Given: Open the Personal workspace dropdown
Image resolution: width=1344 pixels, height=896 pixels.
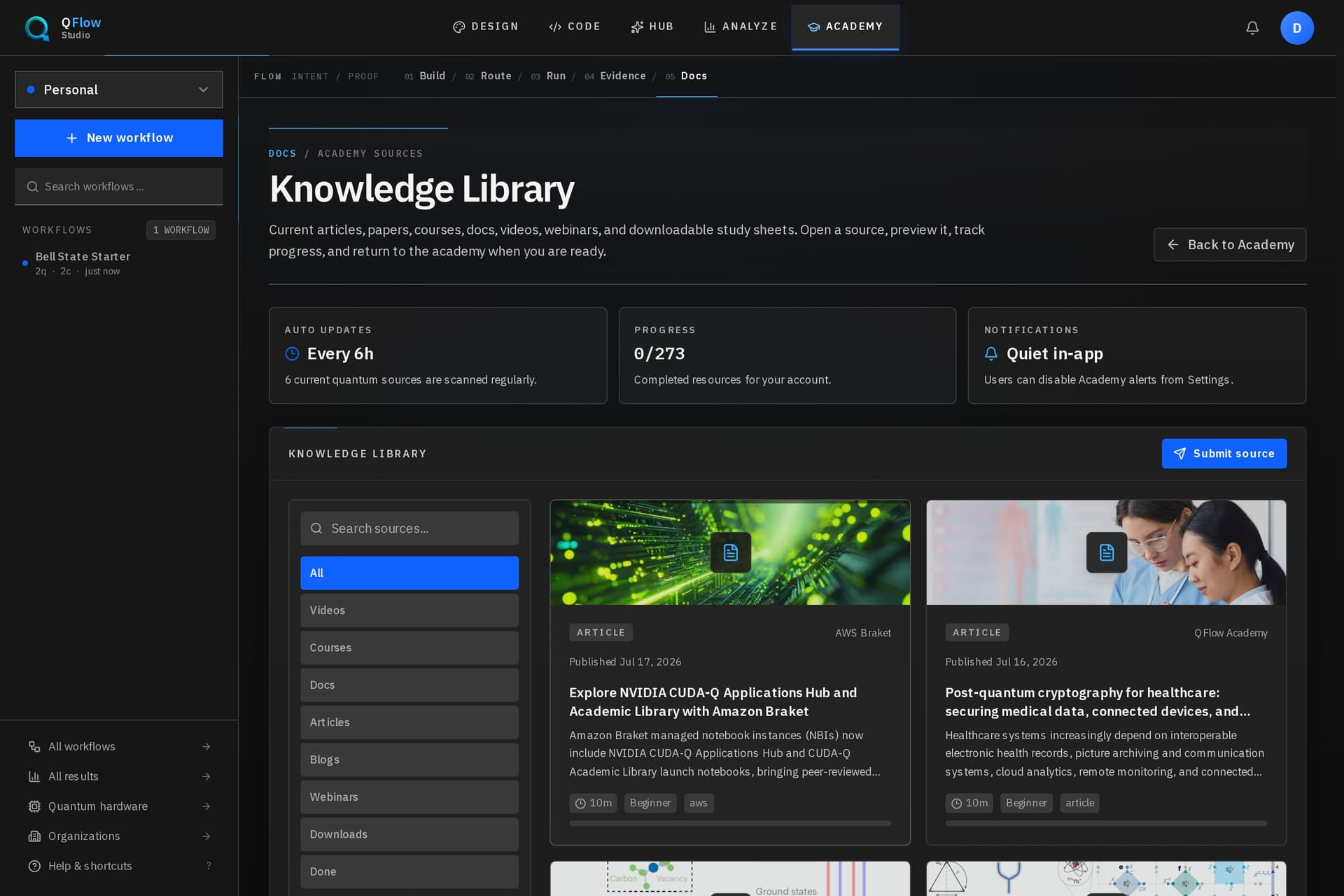Looking at the screenshot, I should [x=119, y=90].
